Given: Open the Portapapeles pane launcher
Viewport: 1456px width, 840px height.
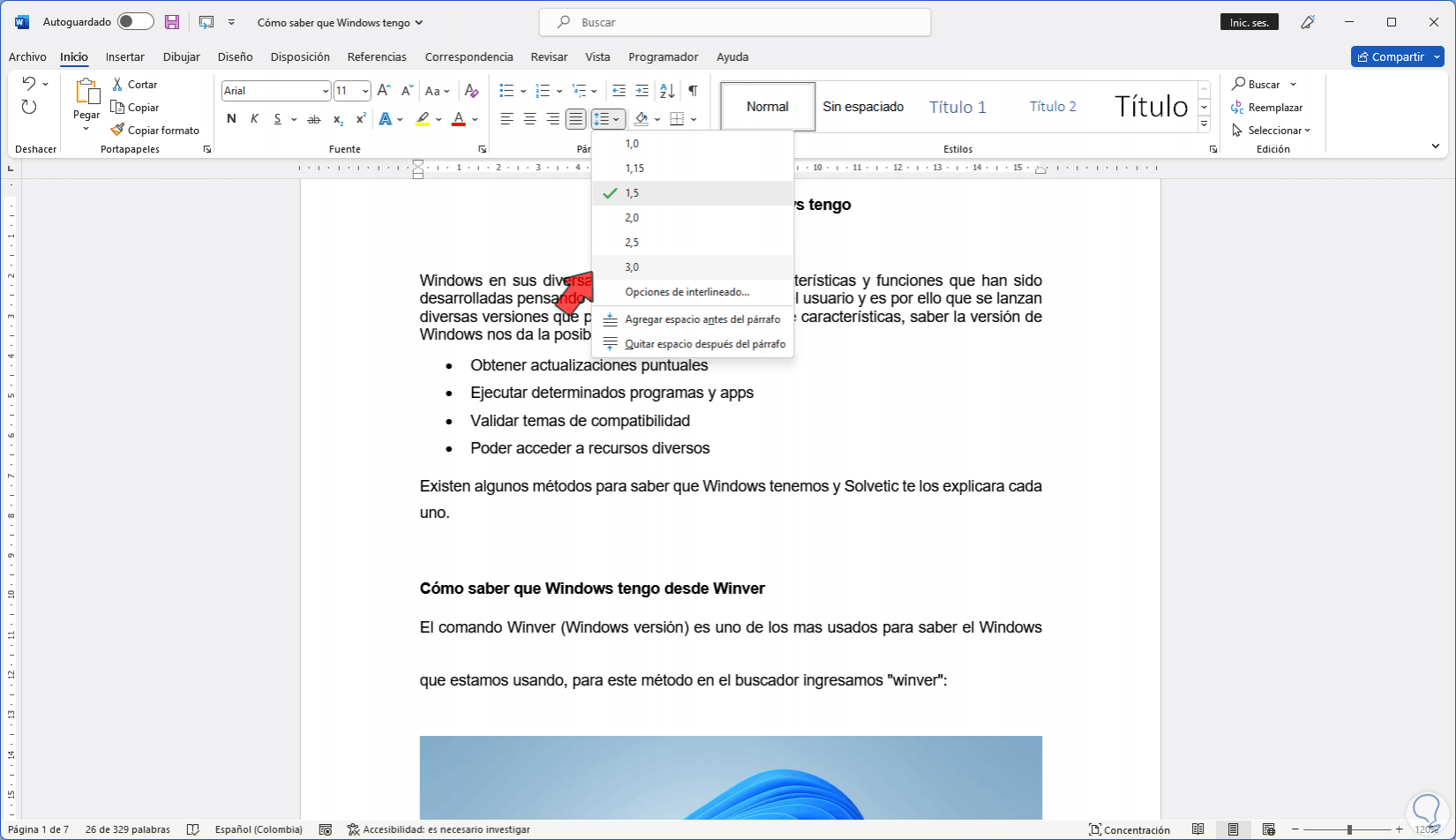Looking at the screenshot, I should point(207,150).
